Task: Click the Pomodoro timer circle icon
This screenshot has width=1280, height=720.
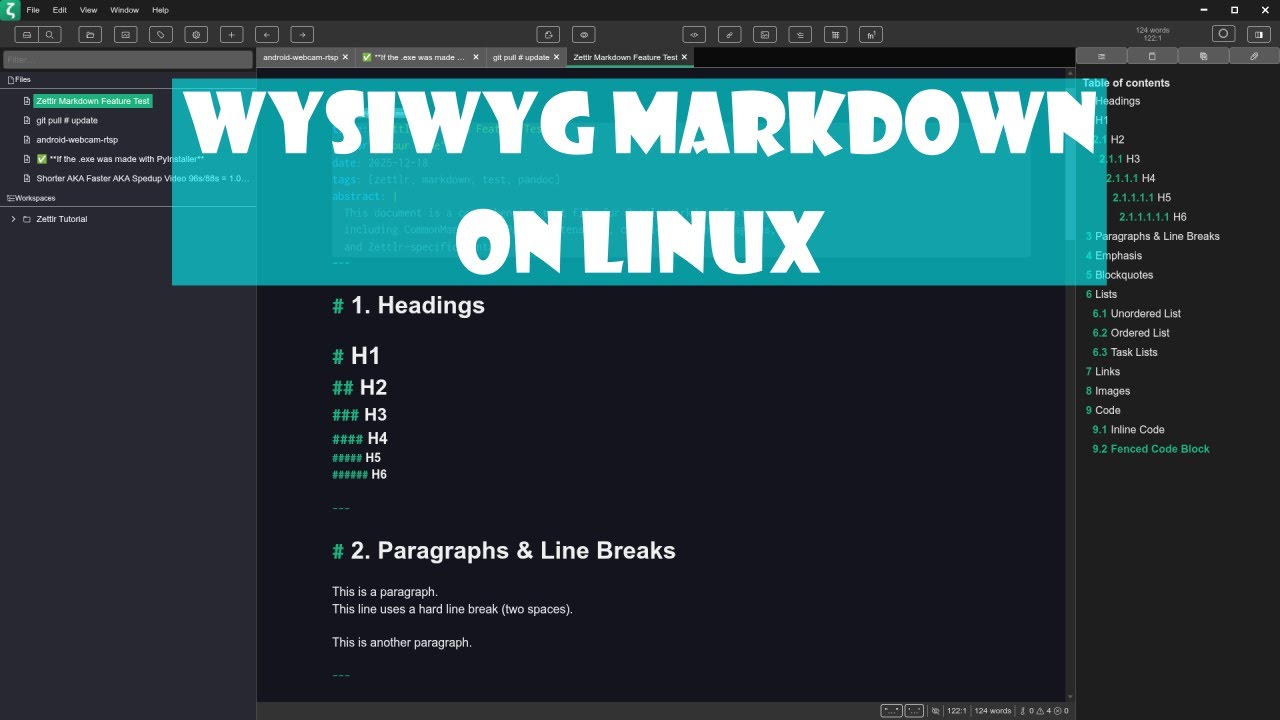Action: [1222, 34]
